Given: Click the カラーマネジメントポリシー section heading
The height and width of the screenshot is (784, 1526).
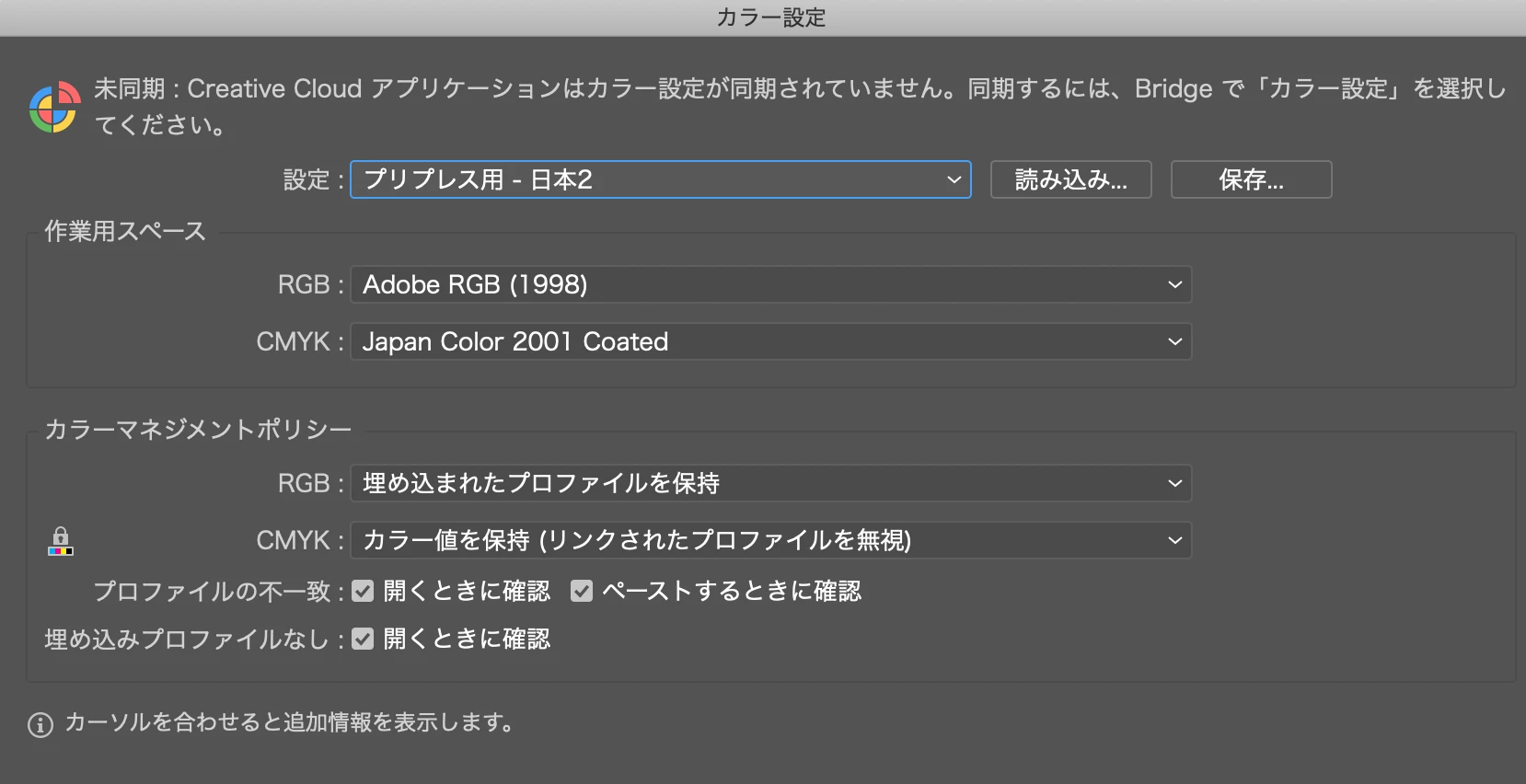Looking at the screenshot, I should click(198, 430).
